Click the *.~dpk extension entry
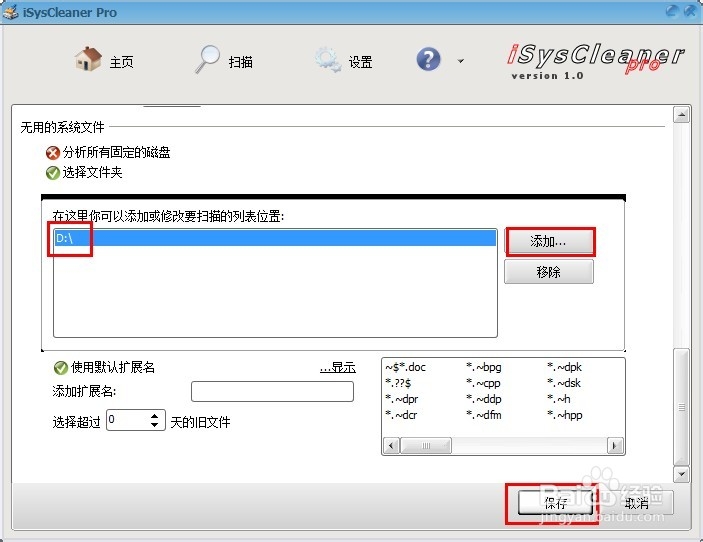 point(564,367)
